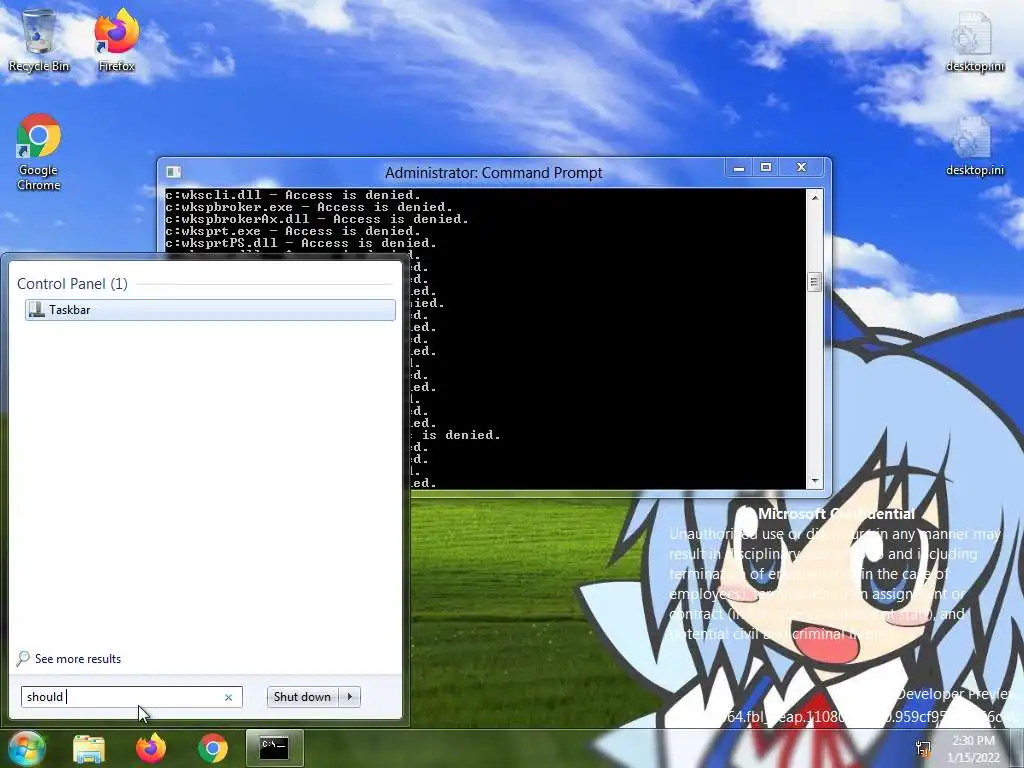Open File Explorer from the taskbar

(x=89, y=748)
